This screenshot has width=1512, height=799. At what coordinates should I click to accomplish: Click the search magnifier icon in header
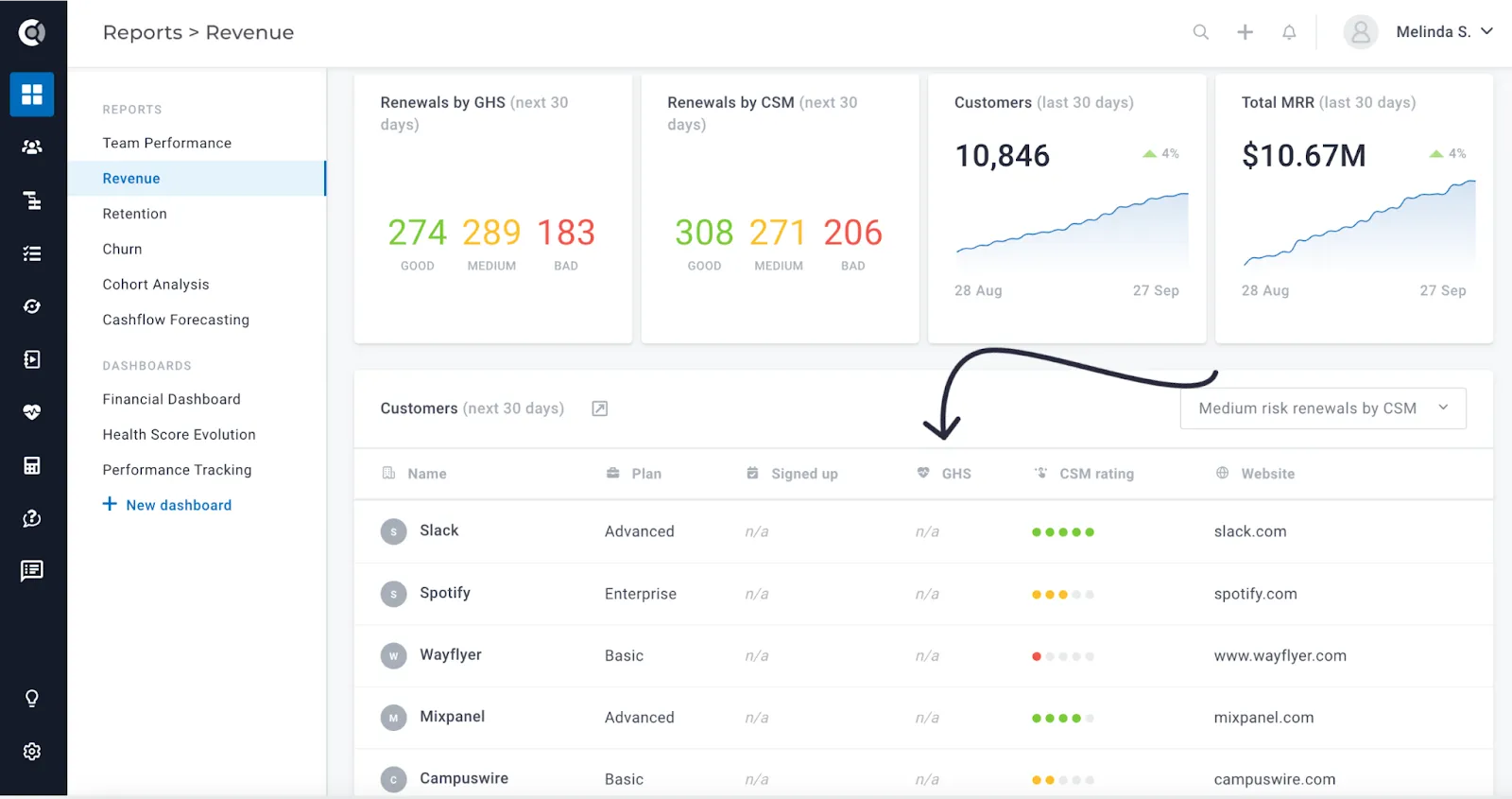point(1201,32)
